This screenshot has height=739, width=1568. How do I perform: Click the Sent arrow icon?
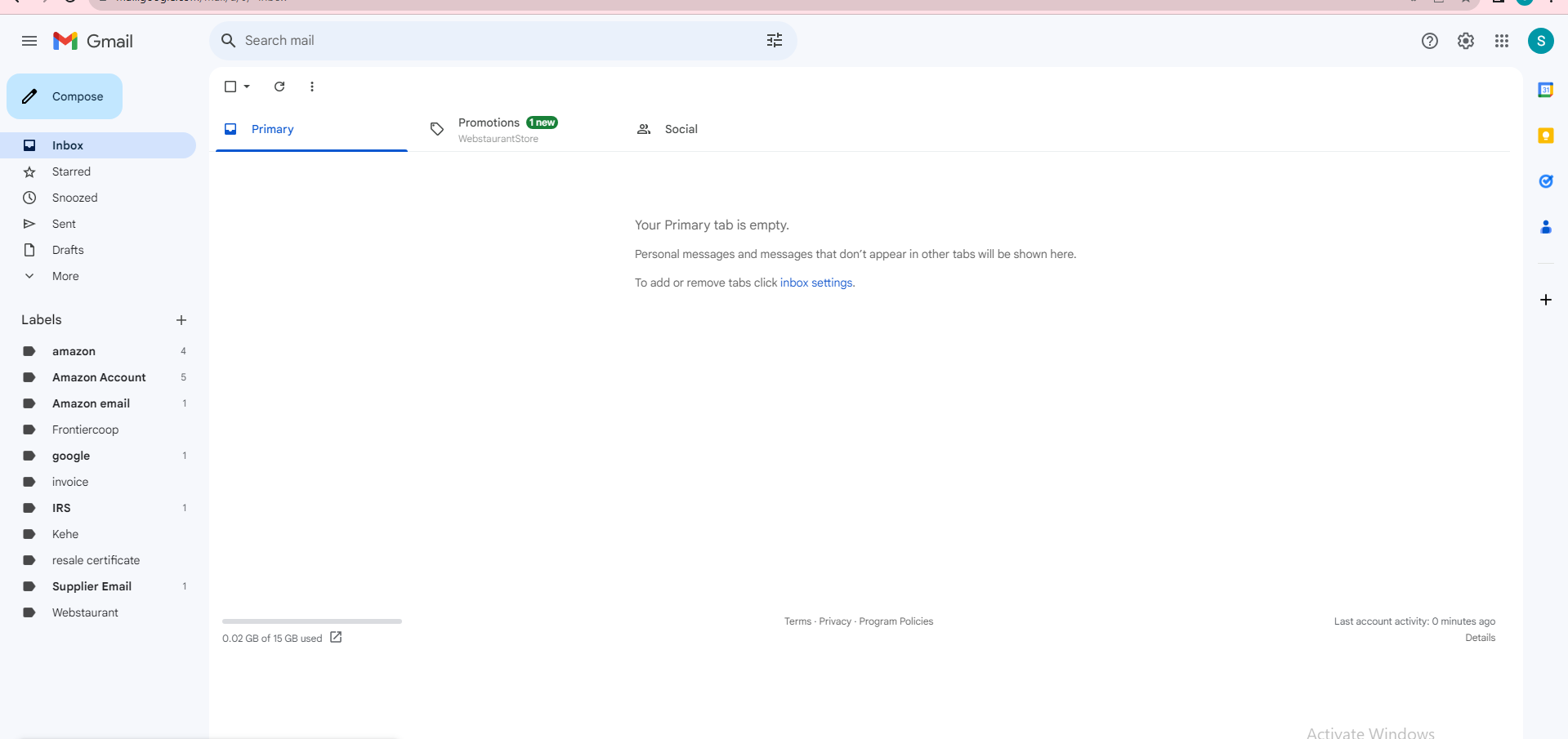click(29, 224)
